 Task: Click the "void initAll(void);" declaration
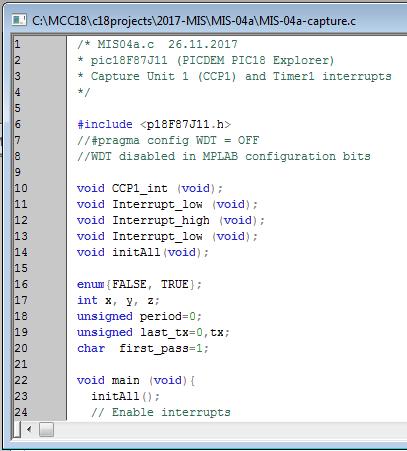coord(143,252)
